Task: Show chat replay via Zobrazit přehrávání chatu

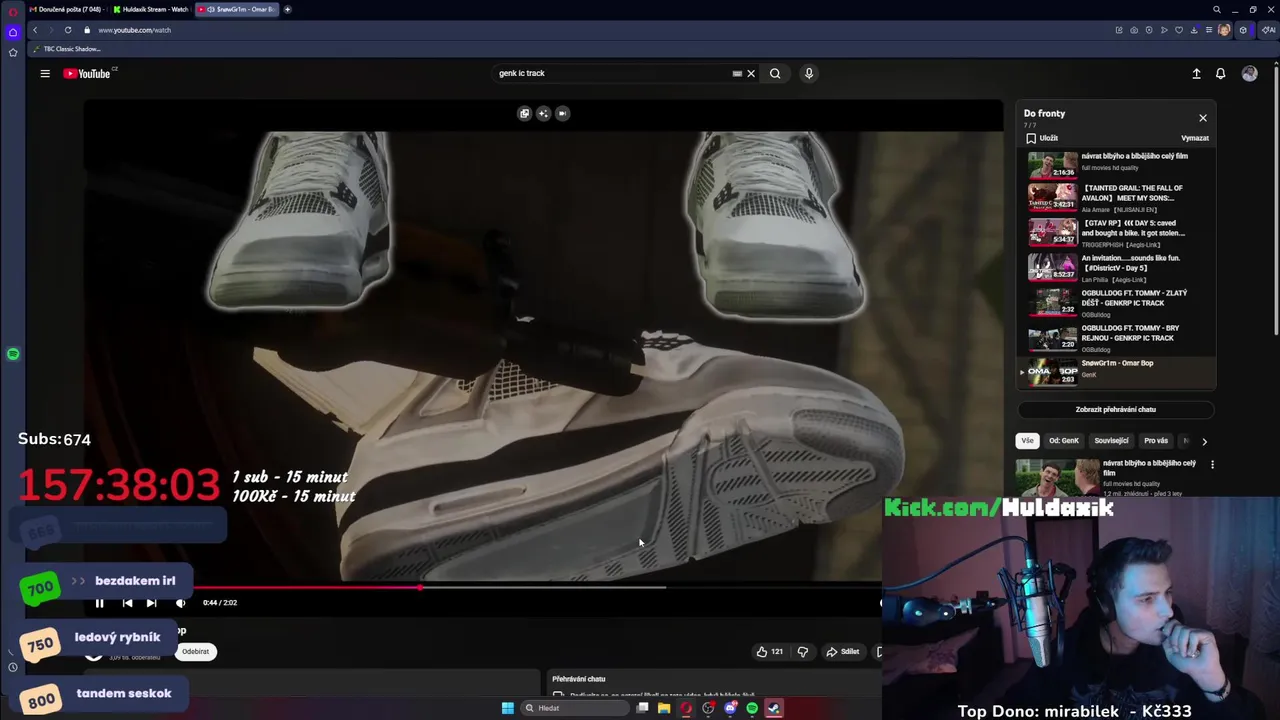Action: tap(1116, 409)
